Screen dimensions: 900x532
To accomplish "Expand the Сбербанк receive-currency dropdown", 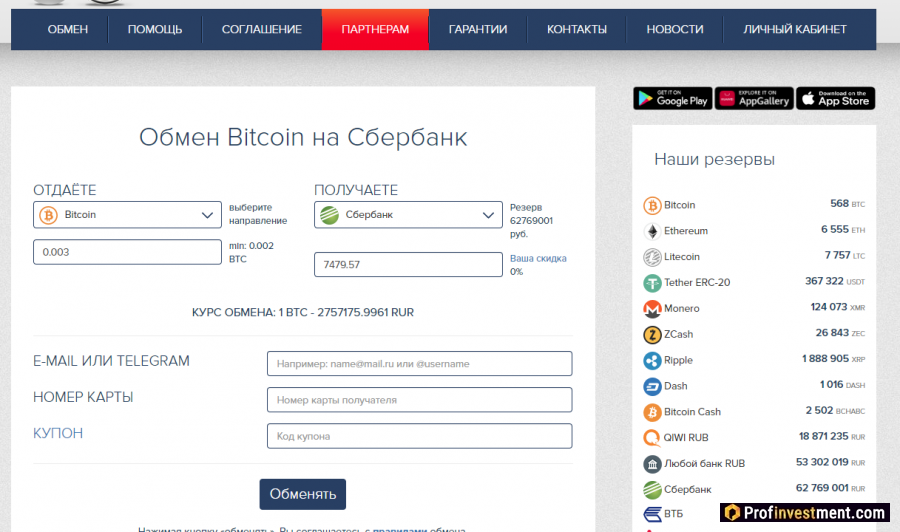I will coord(408,215).
